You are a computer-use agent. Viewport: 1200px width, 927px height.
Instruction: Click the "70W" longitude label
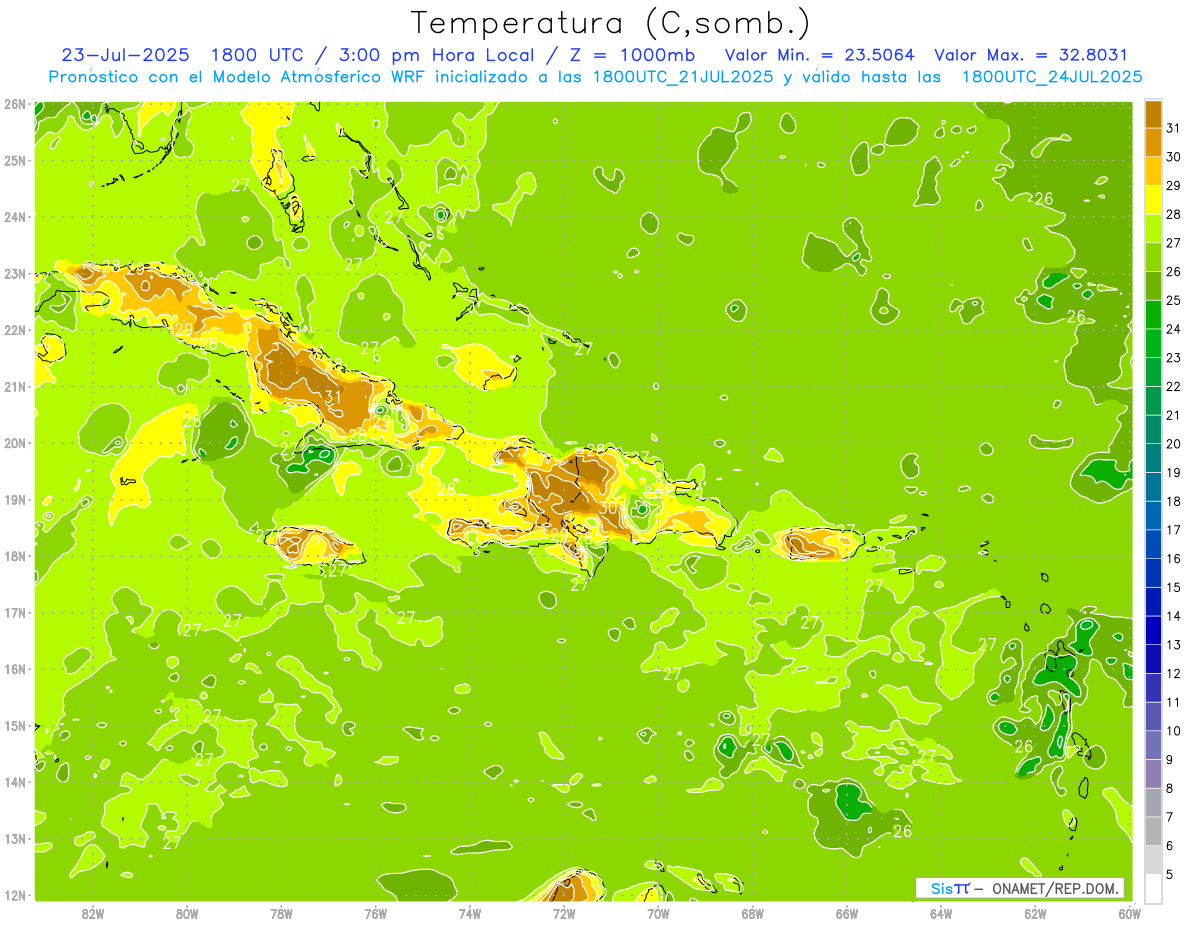[x=658, y=912]
